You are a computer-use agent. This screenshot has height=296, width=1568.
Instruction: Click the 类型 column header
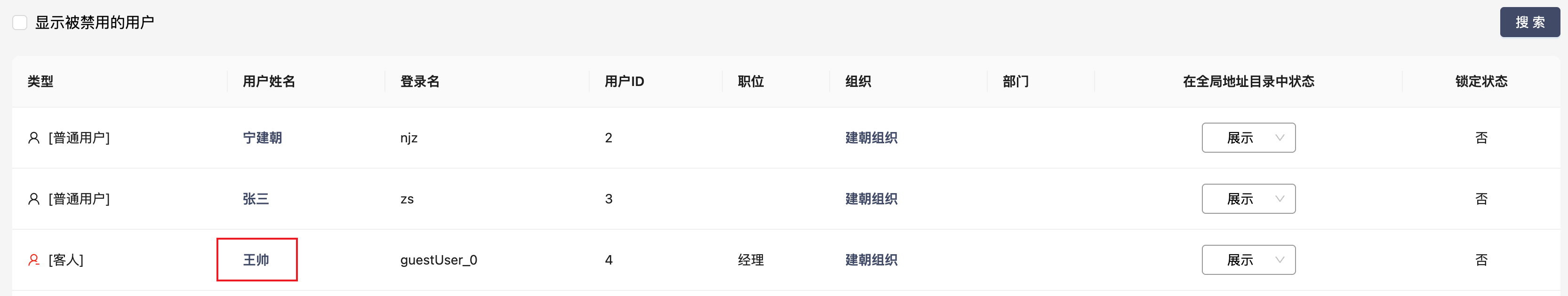tap(41, 81)
